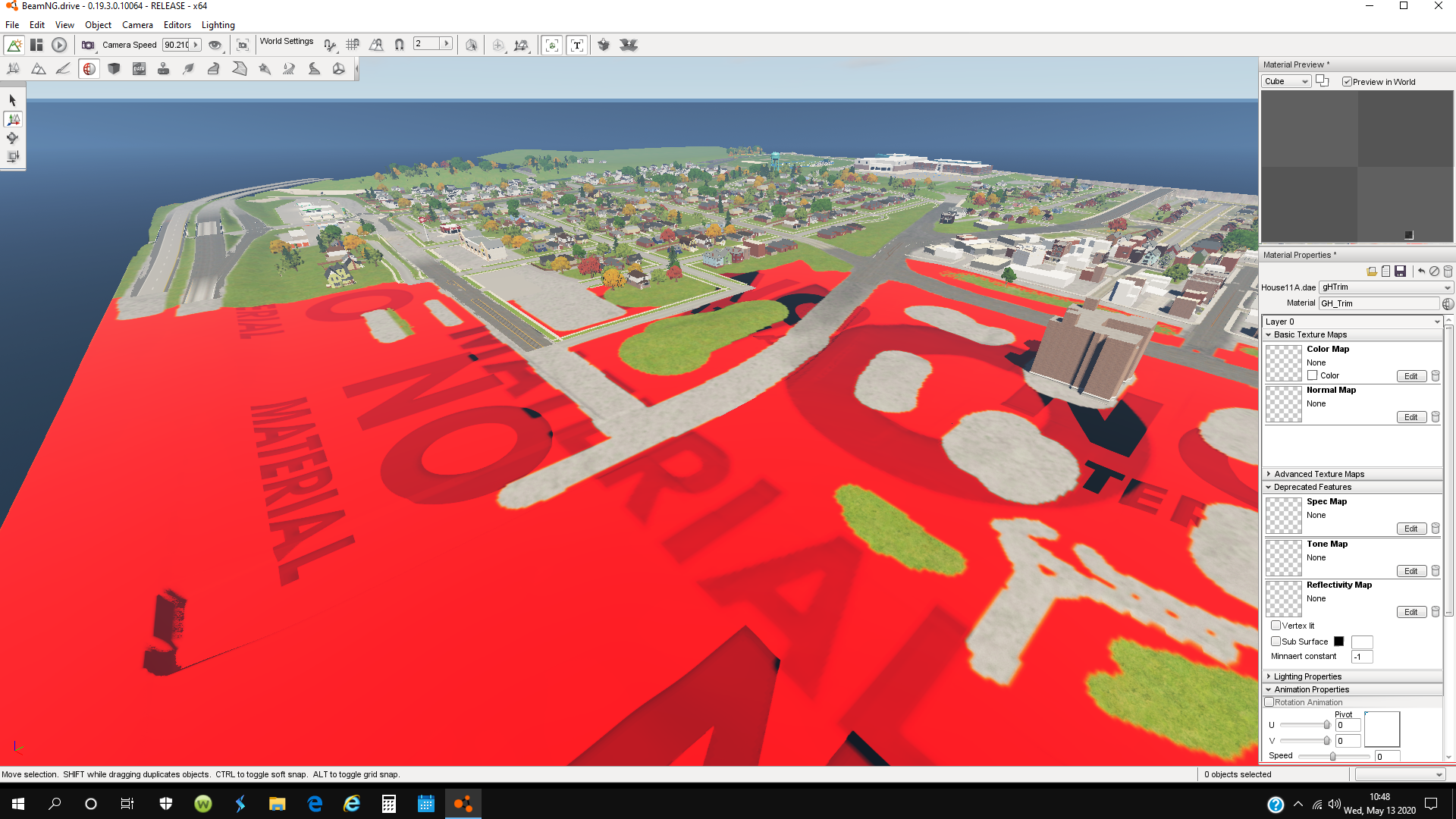Image resolution: width=1456 pixels, height=819 pixels.
Task: Open the Lighting menu
Action: [x=218, y=25]
